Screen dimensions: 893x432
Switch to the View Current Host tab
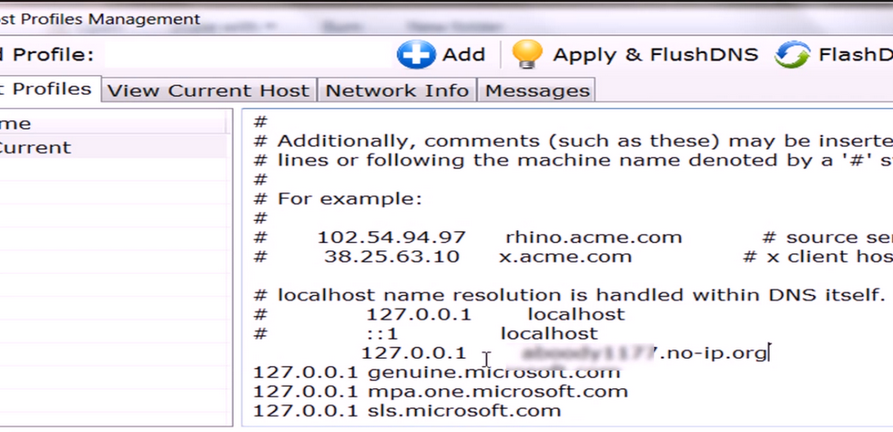click(x=208, y=90)
